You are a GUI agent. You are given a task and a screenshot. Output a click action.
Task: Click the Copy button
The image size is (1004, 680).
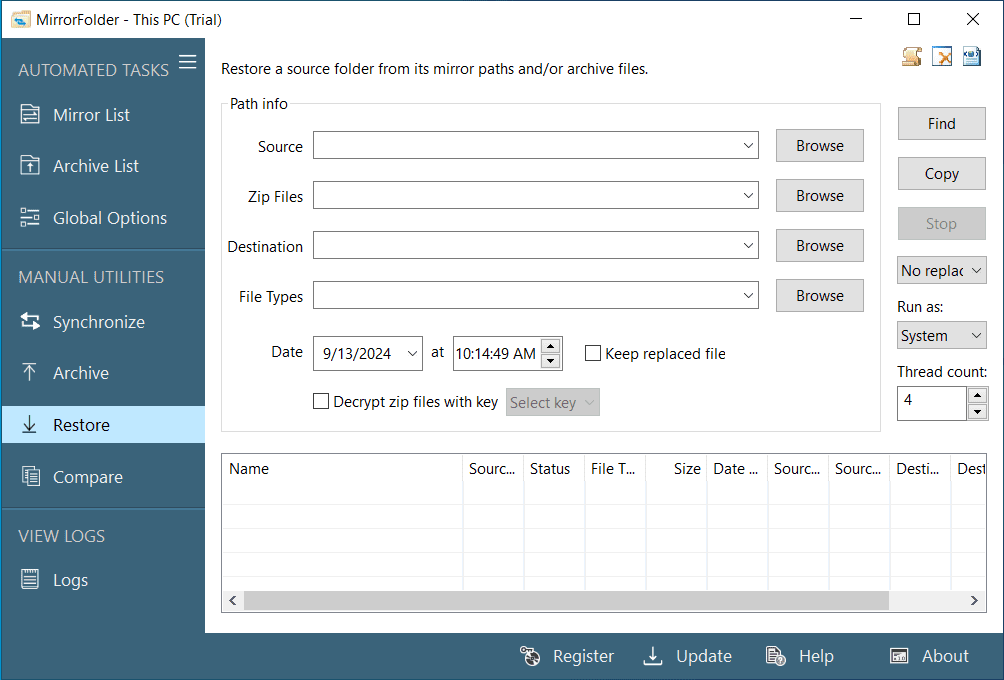tap(941, 174)
